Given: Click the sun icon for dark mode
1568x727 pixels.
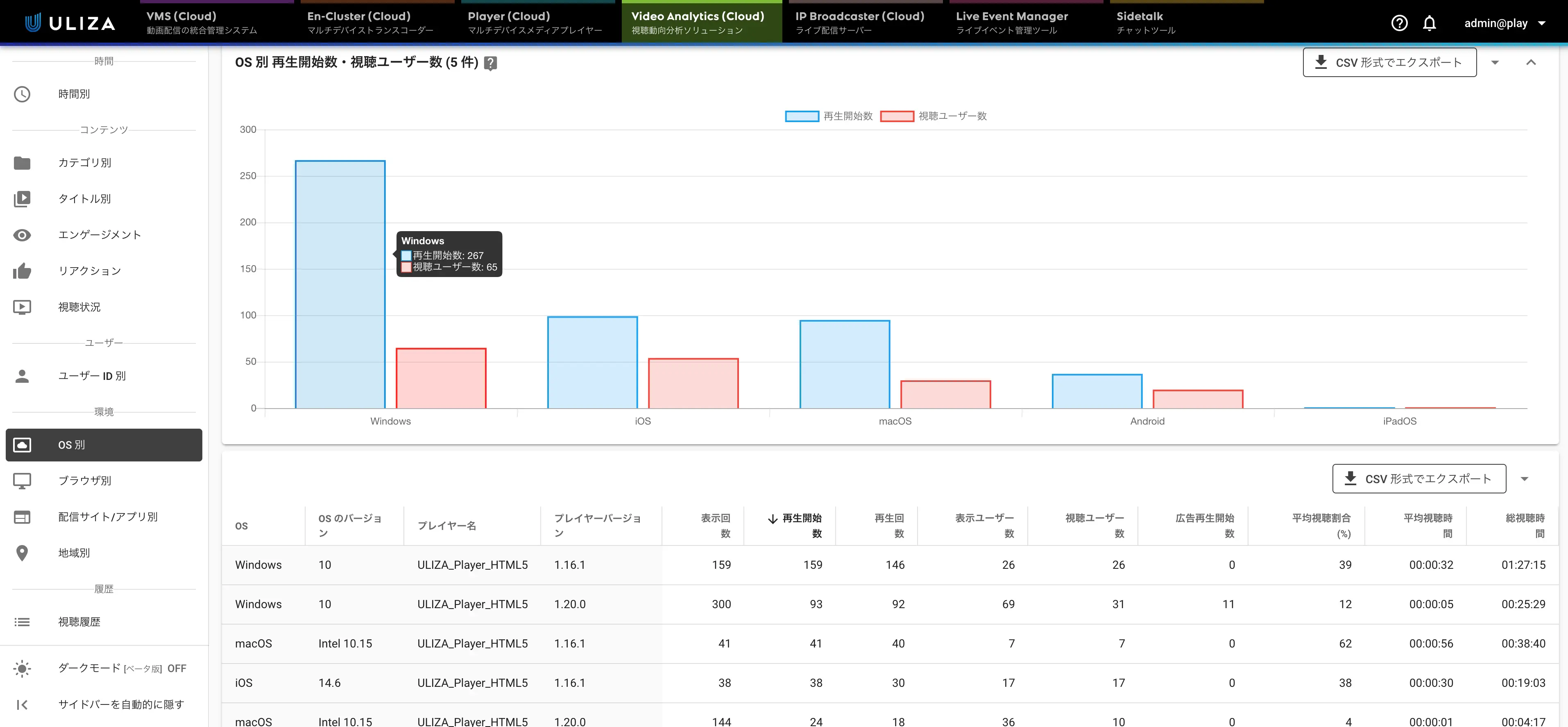Looking at the screenshot, I should coord(22,668).
